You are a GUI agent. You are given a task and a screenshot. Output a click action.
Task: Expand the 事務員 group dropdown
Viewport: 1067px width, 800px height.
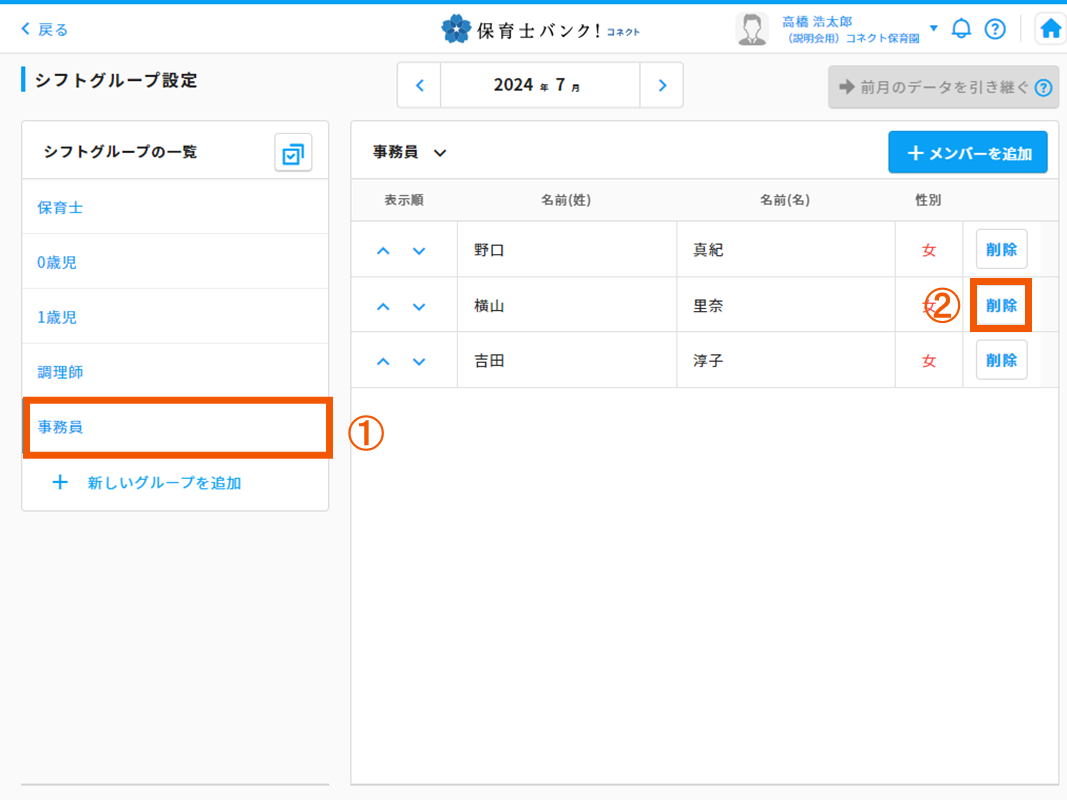(x=410, y=153)
